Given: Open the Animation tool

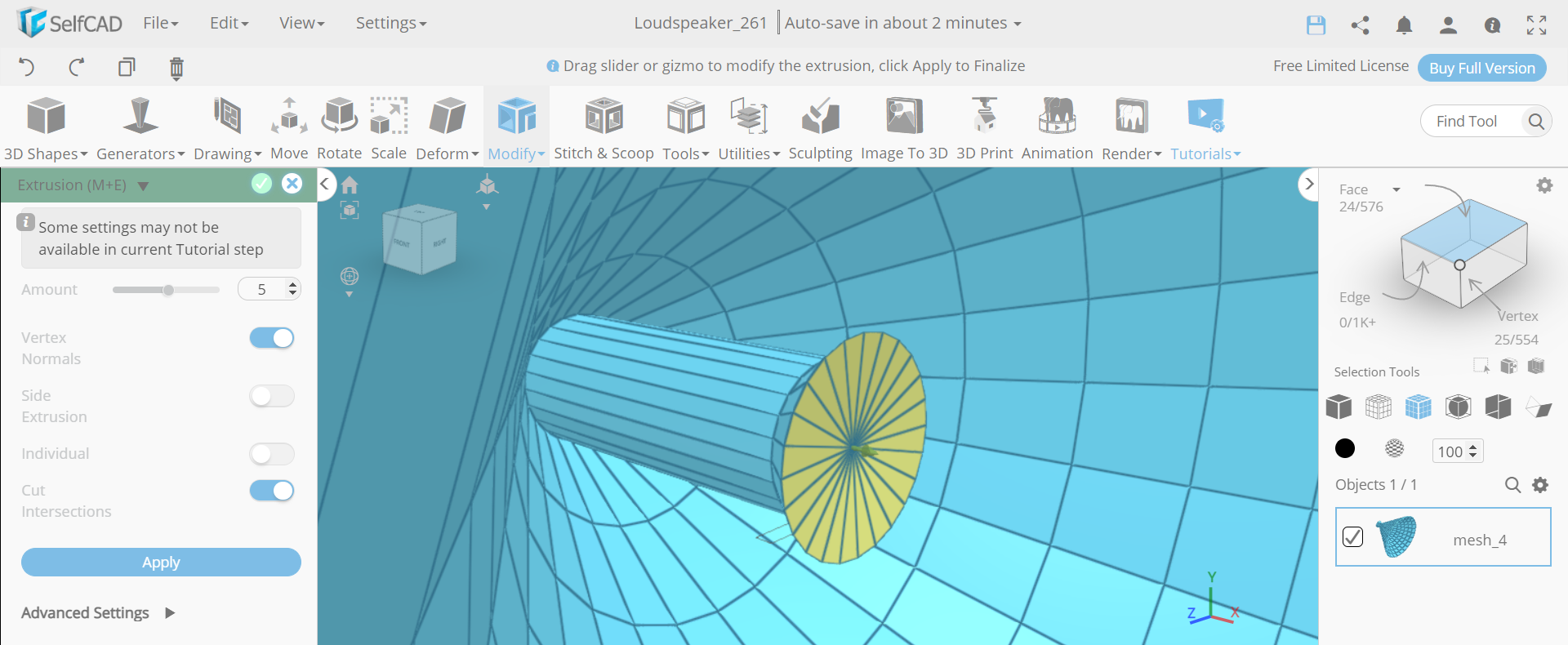Looking at the screenshot, I should pyautogui.click(x=1057, y=128).
